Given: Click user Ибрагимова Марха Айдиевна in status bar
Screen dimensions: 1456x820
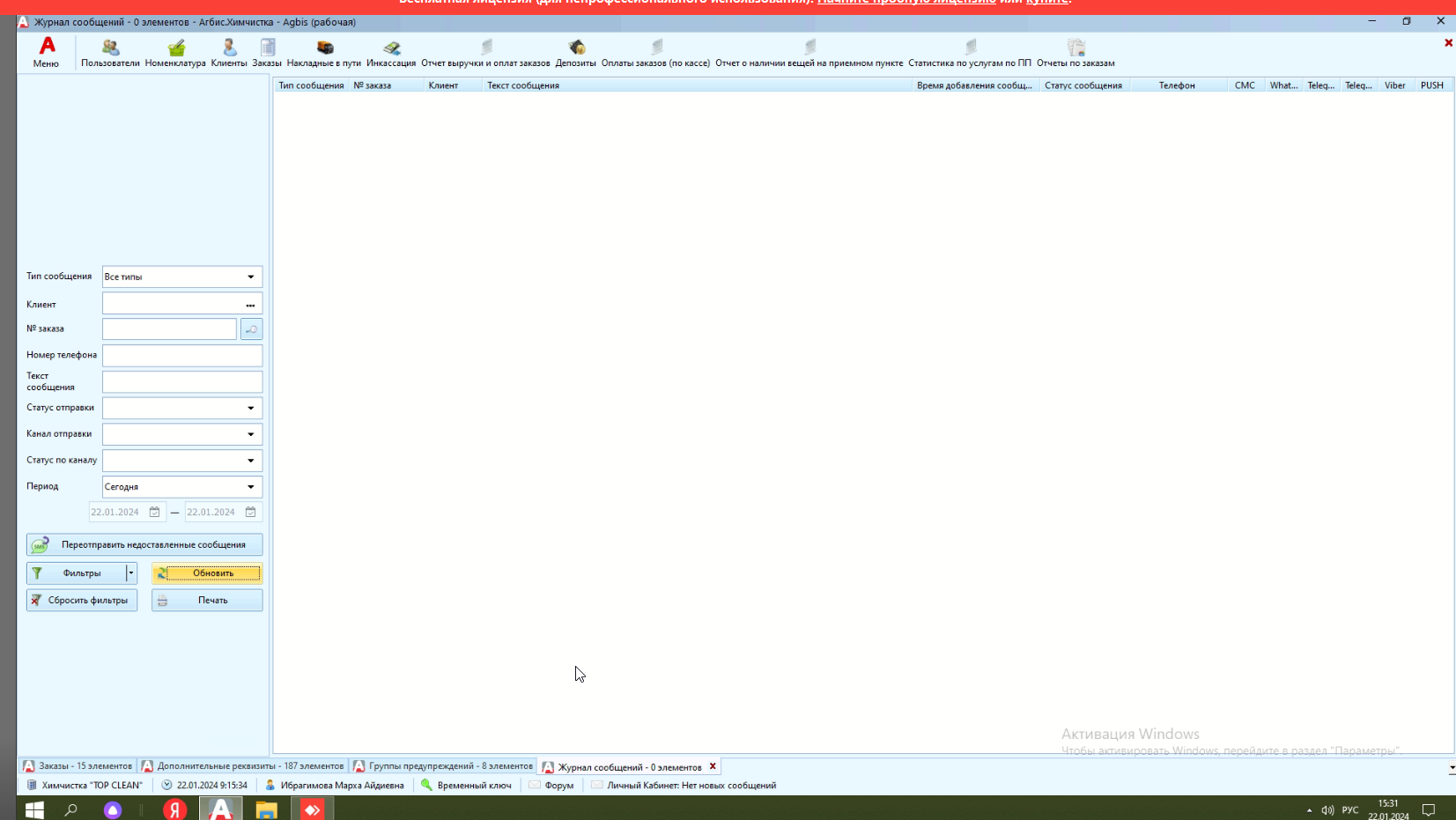Looking at the screenshot, I should click(335, 786).
